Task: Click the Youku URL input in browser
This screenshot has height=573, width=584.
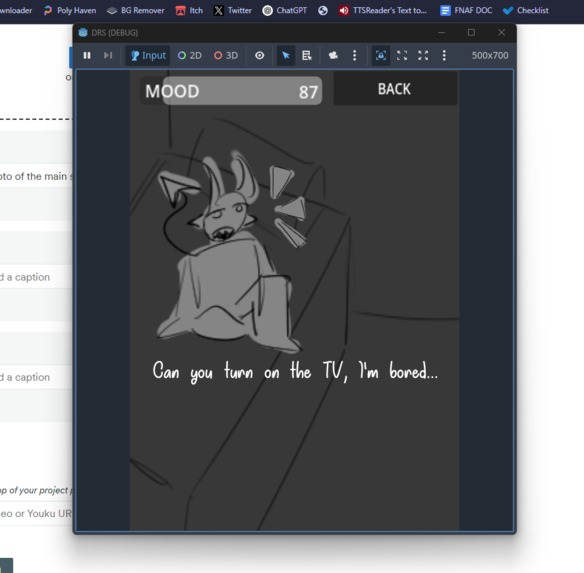Action: pos(36,513)
